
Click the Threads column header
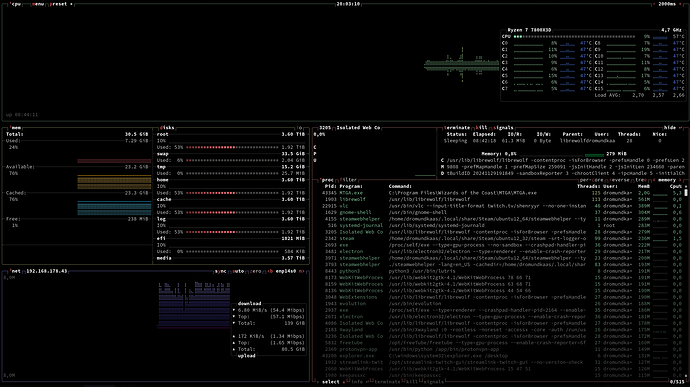[x=588, y=186]
